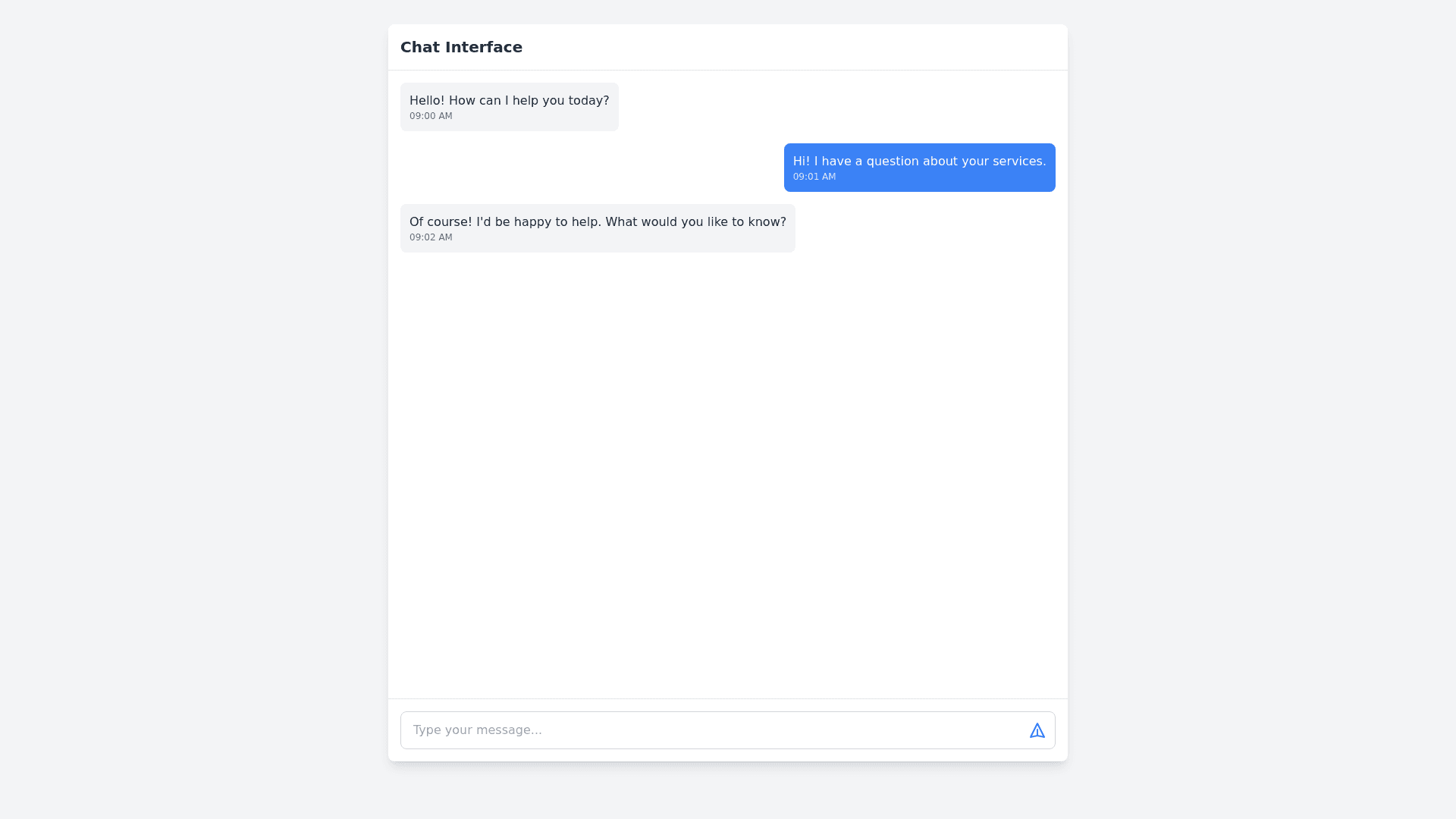Select the "Hello! How can I help" message
Screen dimensions: 1456x819
tap(509, 101)
